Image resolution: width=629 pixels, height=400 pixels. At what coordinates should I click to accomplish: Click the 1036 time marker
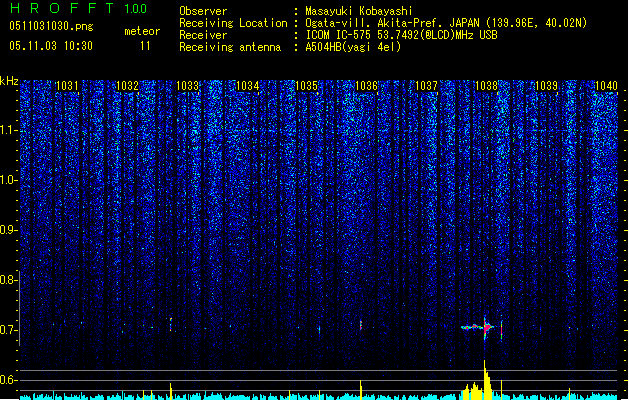point(367,86)
